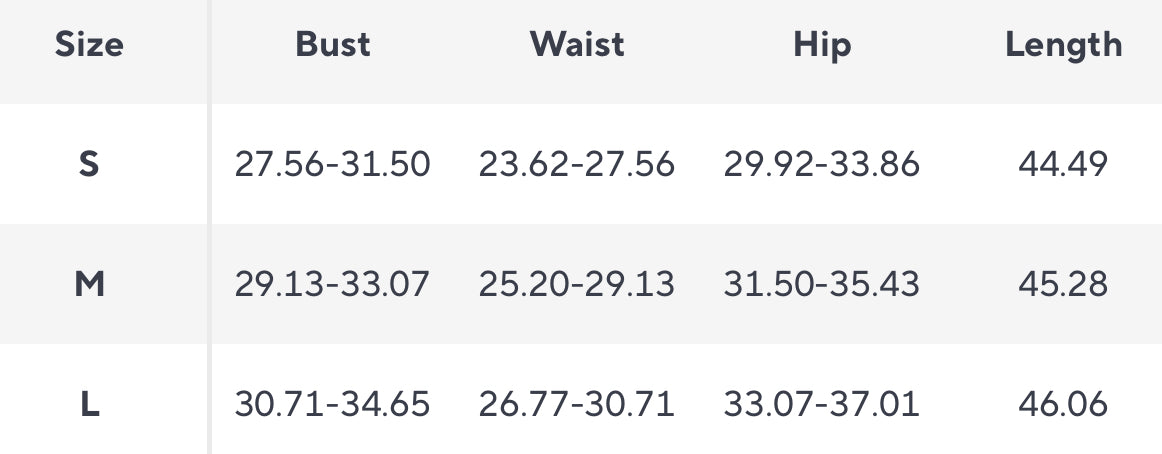Image resolution: width=1162 pixels, height=454 pixels.
Task: Click length value 46.06
Action: 1063,405
